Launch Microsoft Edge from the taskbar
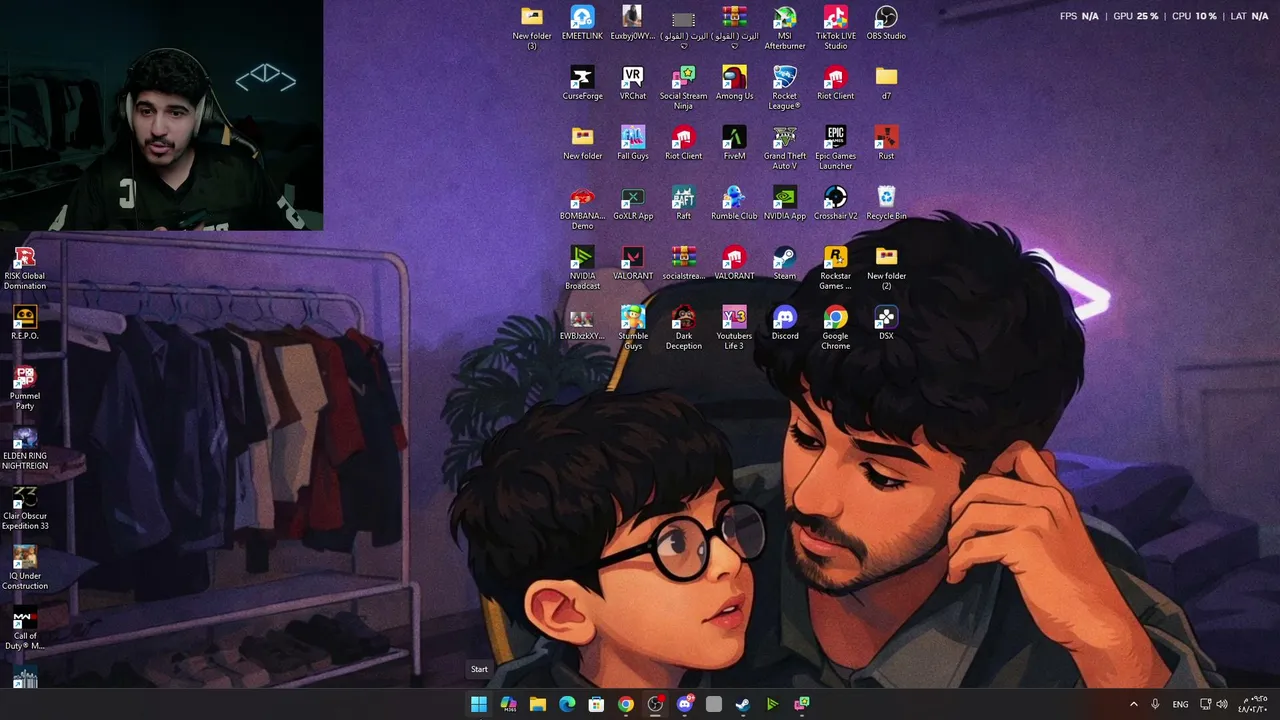1280x720 pixels. [567, 704]
